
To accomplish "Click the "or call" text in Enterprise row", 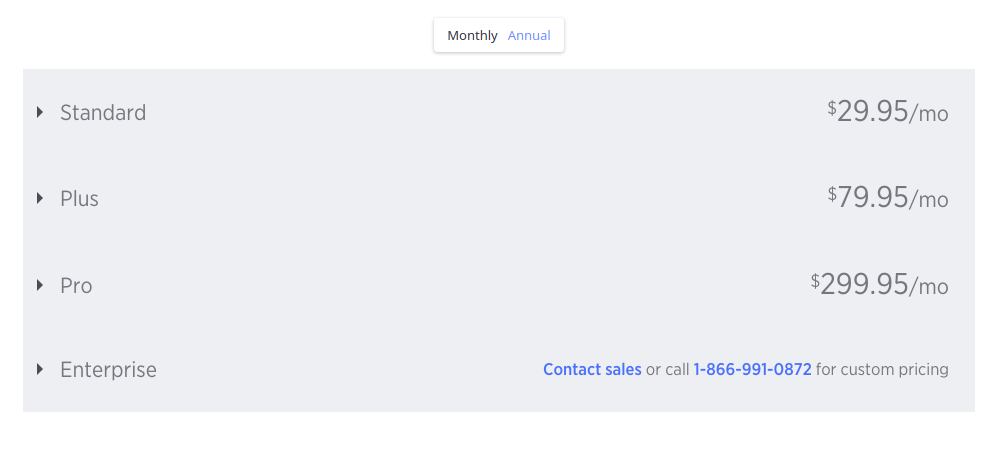I will pyautogui.click(x=667, y=370).
